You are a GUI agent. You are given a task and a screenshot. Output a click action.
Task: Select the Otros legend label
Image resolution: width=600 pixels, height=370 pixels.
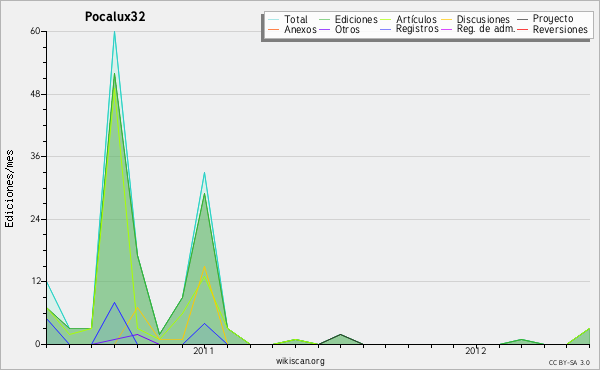(347, 29)
